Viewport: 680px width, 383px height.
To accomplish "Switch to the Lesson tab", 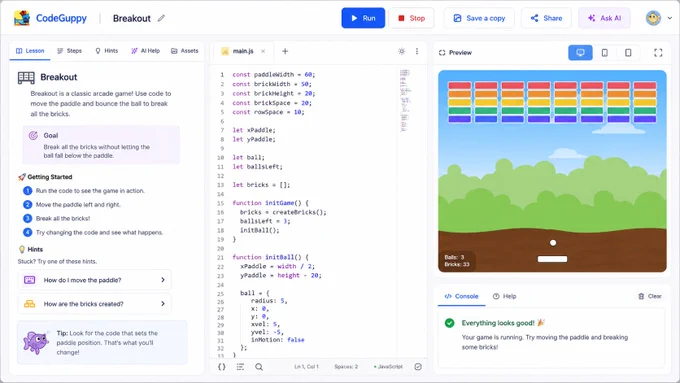I will tap(30, 51).
